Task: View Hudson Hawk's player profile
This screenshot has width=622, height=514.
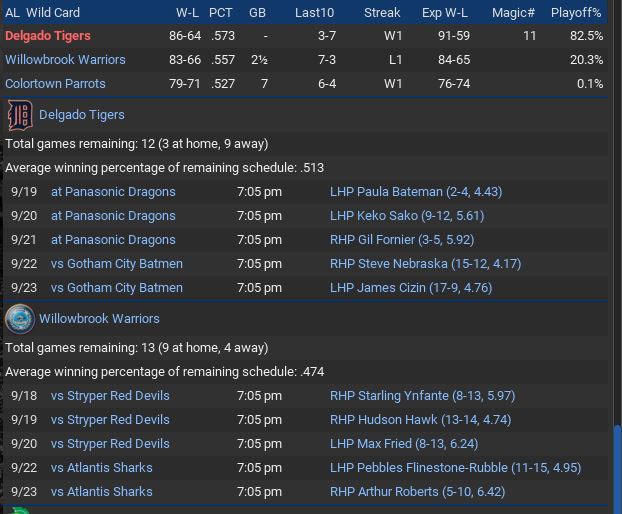Action: (420, 420)
